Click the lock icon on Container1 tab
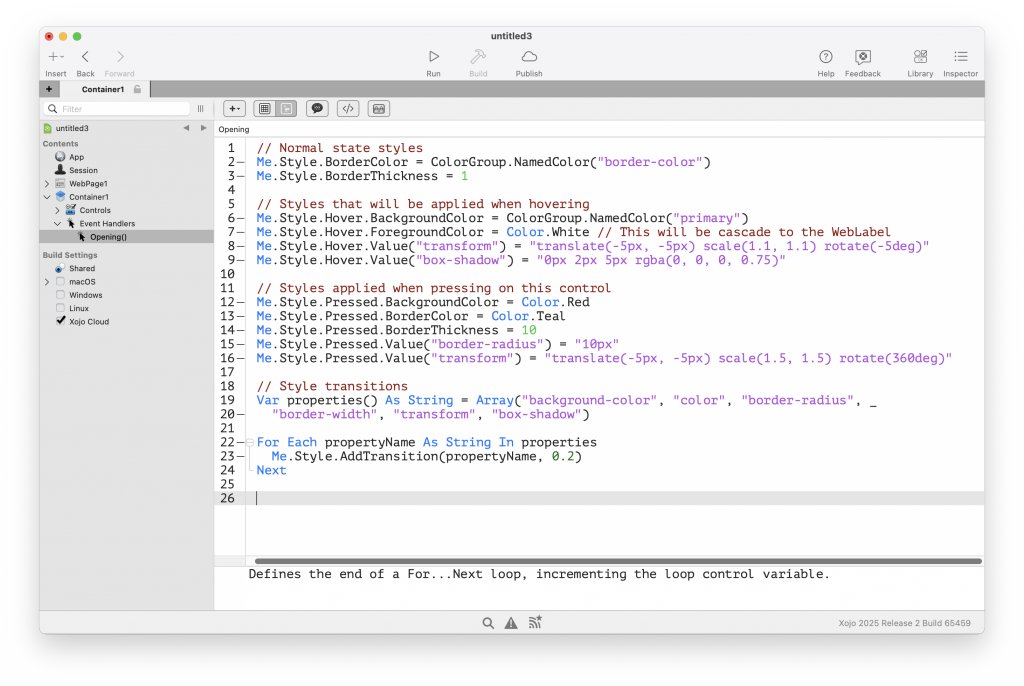The width and height of the screenshot is (1024, 686). click(137, 89)
